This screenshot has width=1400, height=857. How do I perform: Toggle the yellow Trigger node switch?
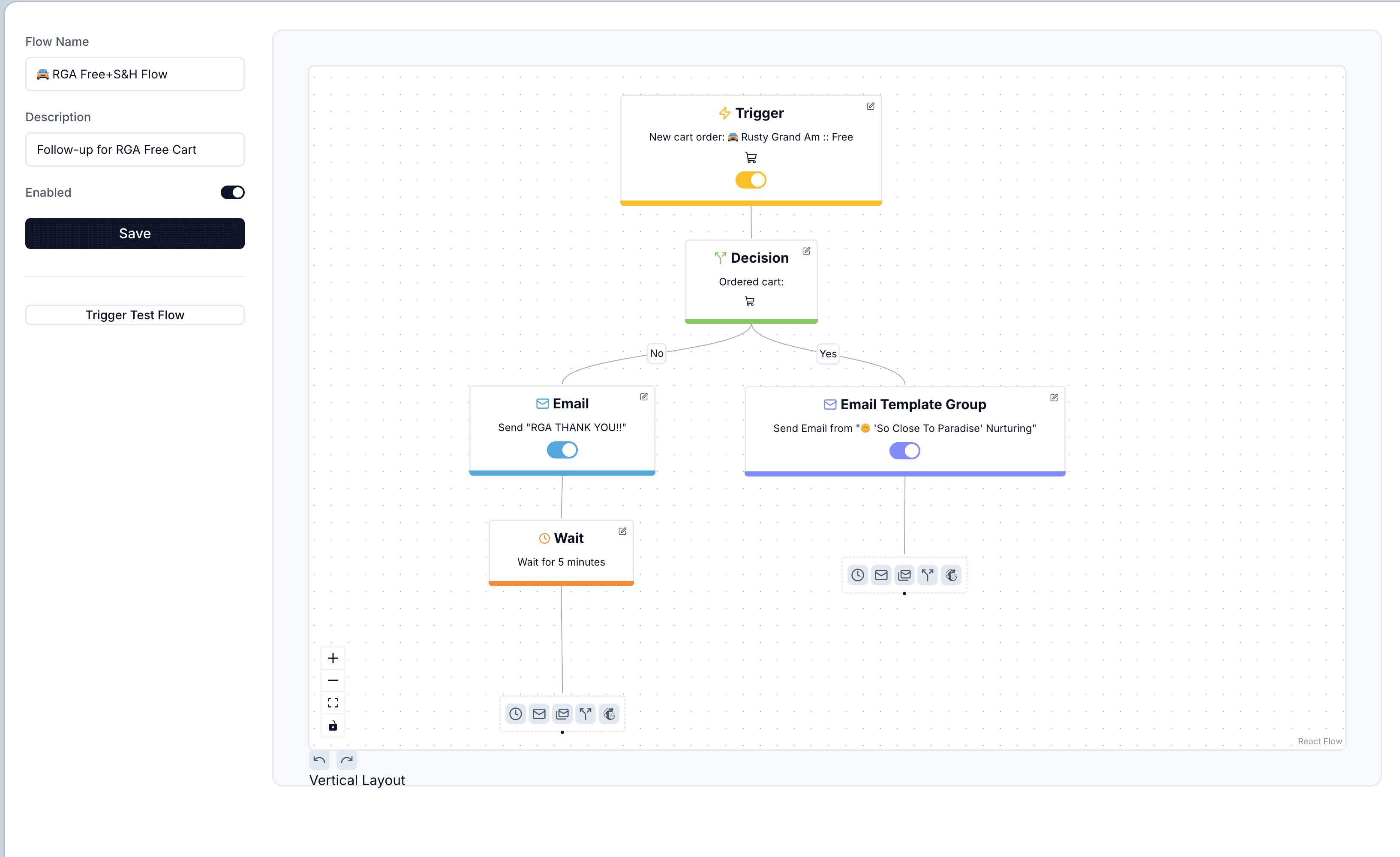751,180
